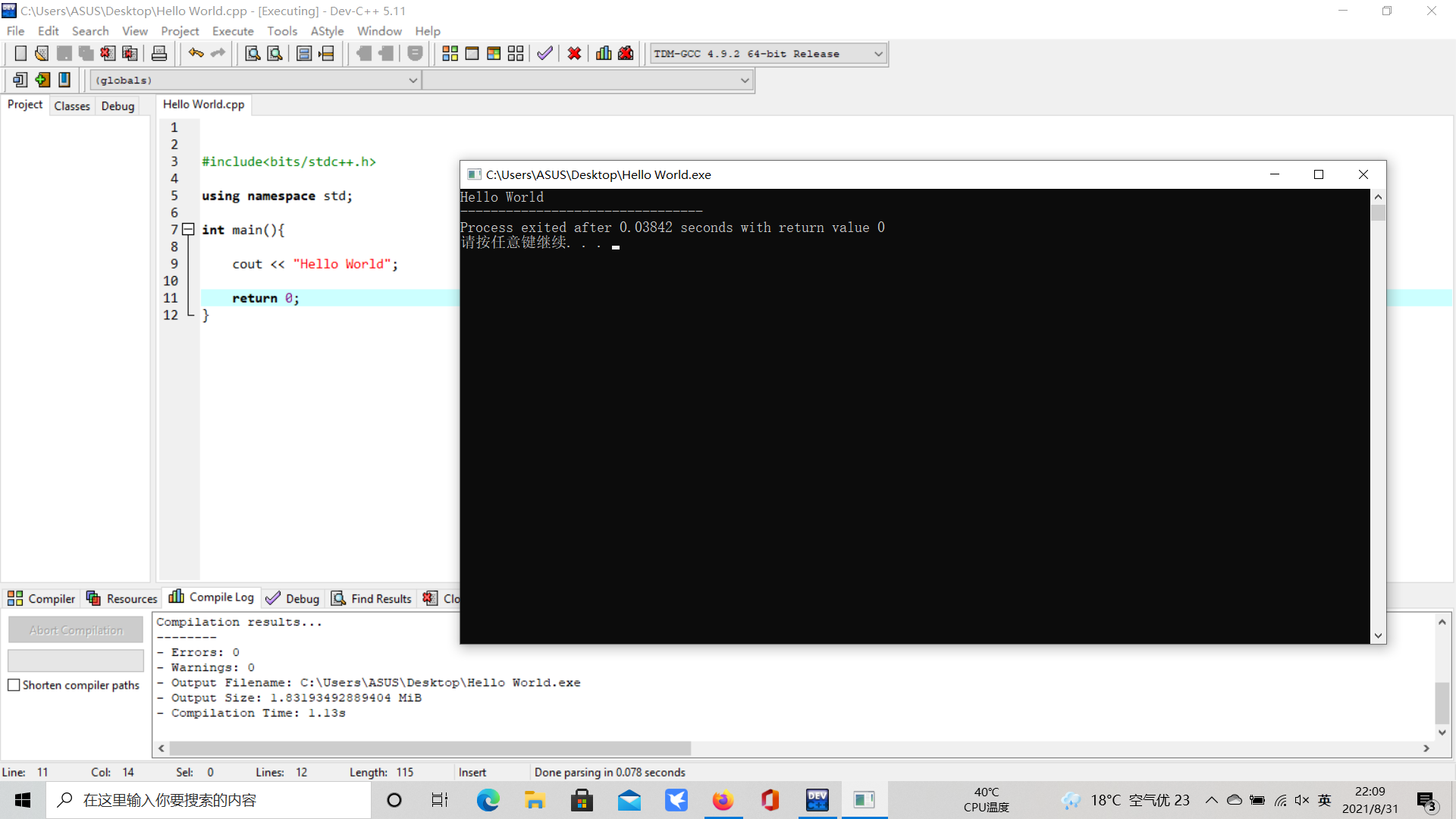The width and height of the screenshot is (1456, 819).
Task: Click the Compile four-squares icon
Action: [450, 54]
